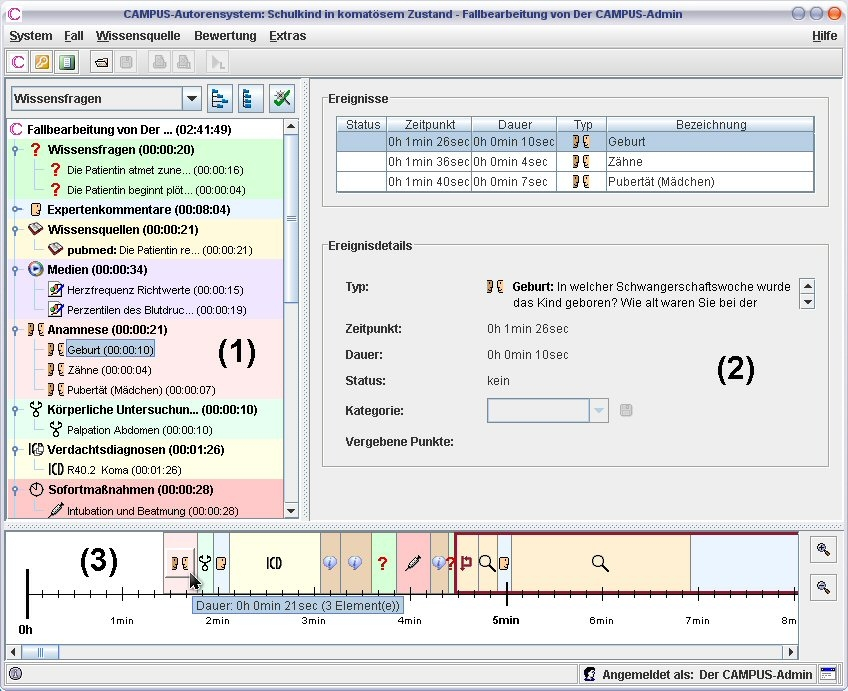Click the green checkmark evaluation button
848x691 pixels.
point(282,99)
